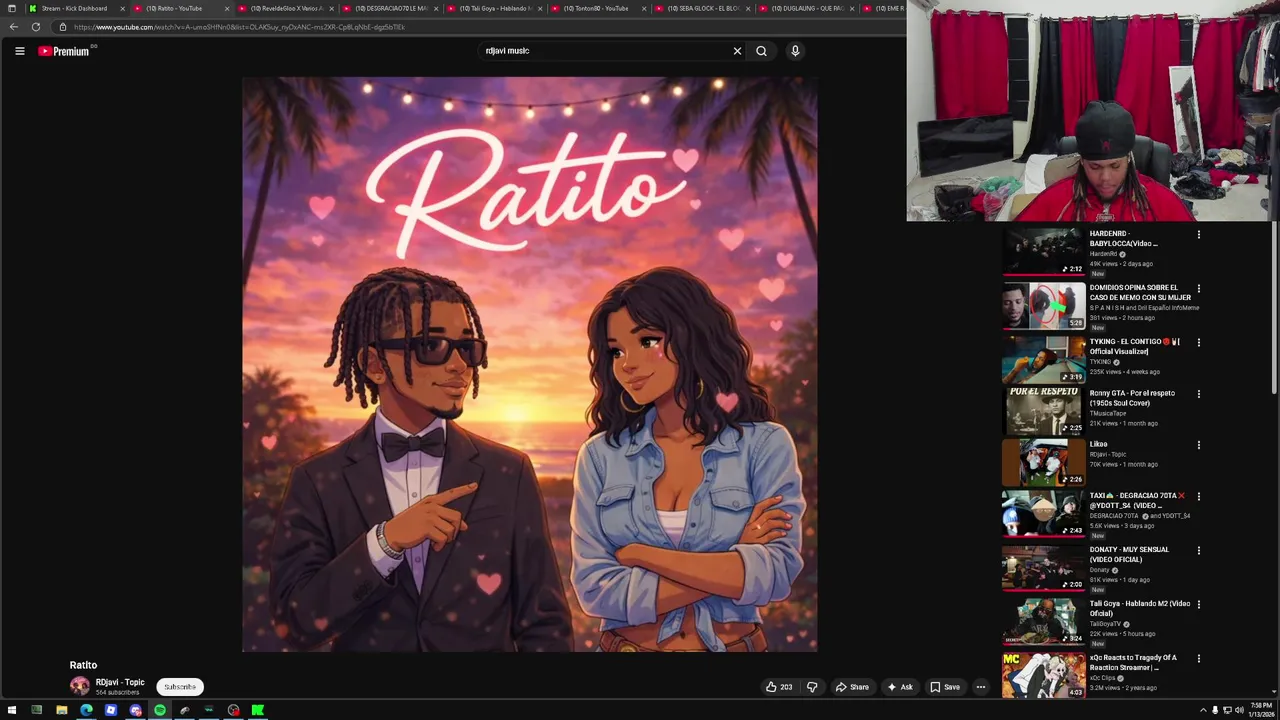1280x720 pixels.
Task: Open more actions ellipsis beside Save
Action: click(981, 687)
